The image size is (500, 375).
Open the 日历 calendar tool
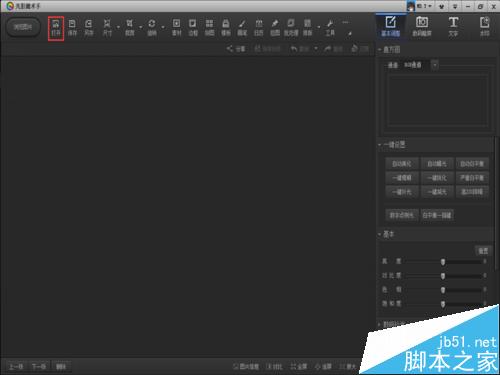tap(258, 28)
